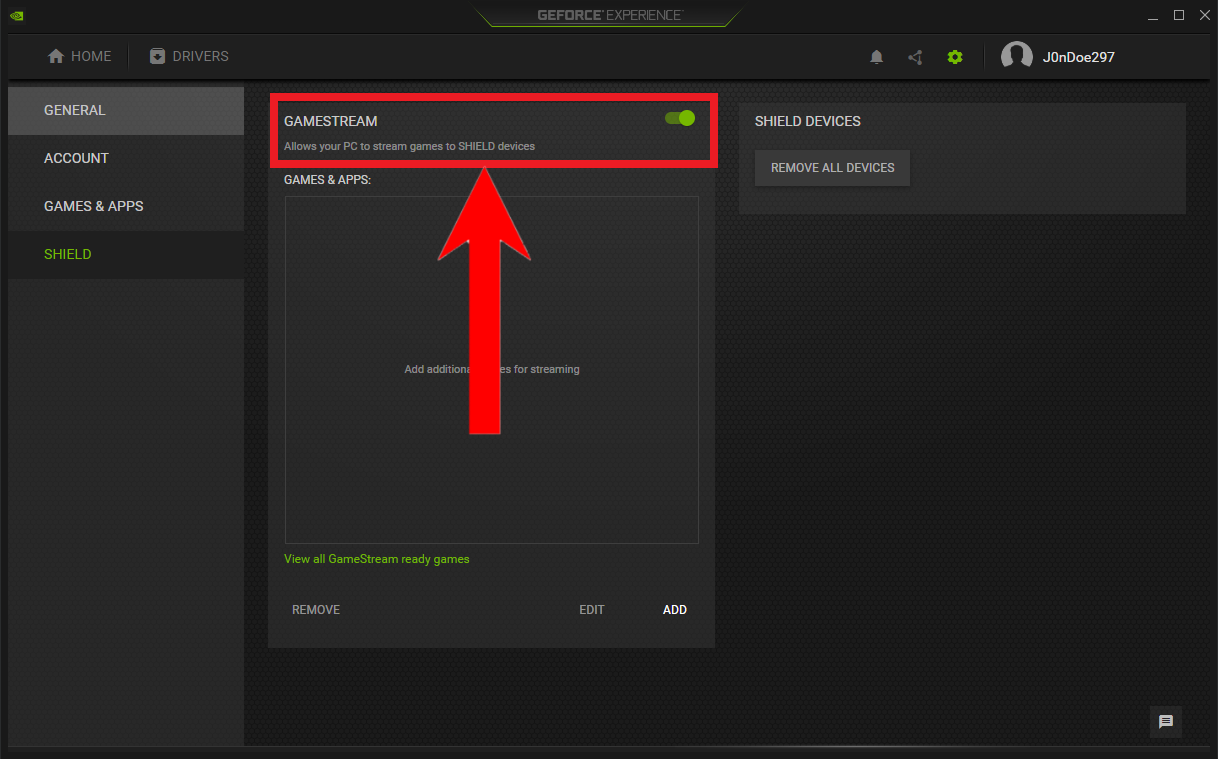This screenshot has height=759, width=1218.
Task: Click the Remove button under games list
Action: [x=316, y=610]
